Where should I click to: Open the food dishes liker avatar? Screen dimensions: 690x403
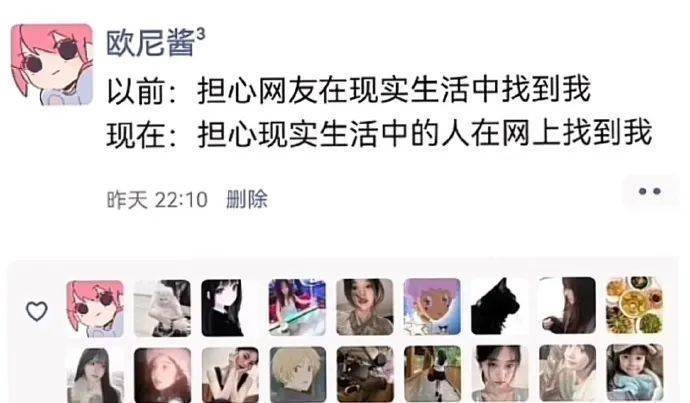tap(635, 305)
